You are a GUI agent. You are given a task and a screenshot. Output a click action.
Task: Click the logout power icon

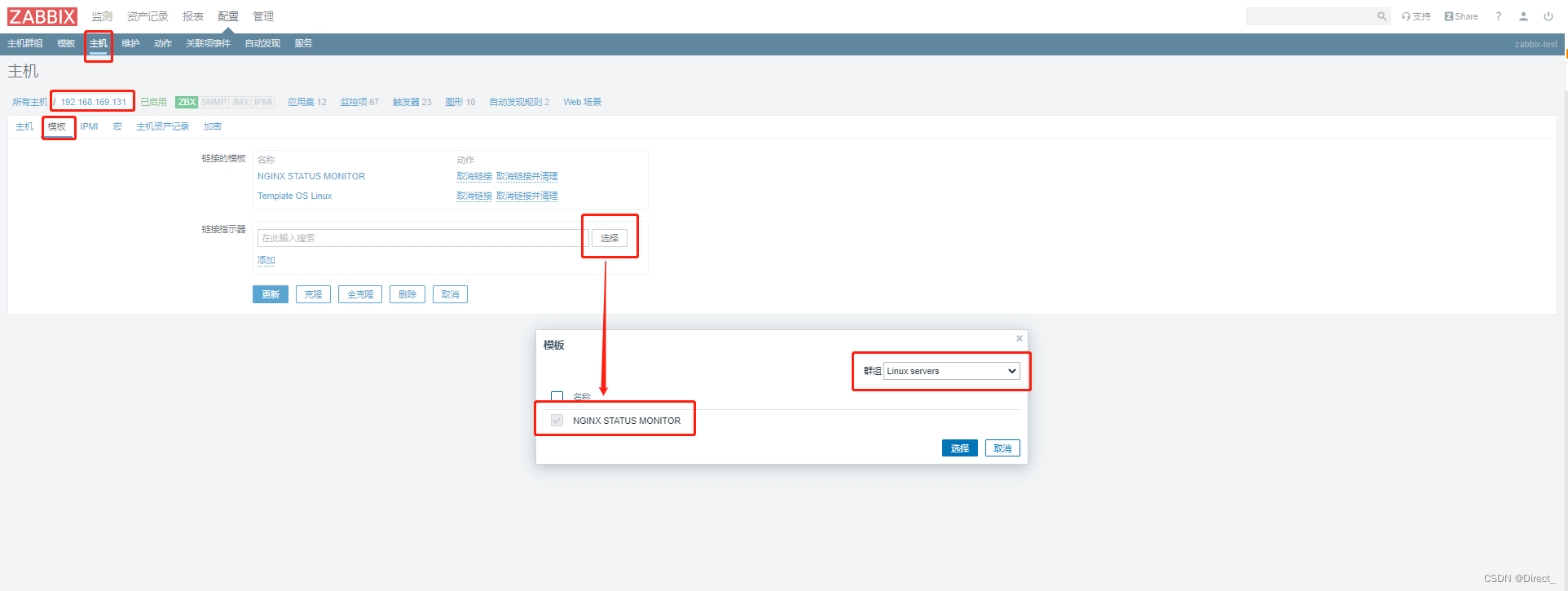click(1548, 16)
